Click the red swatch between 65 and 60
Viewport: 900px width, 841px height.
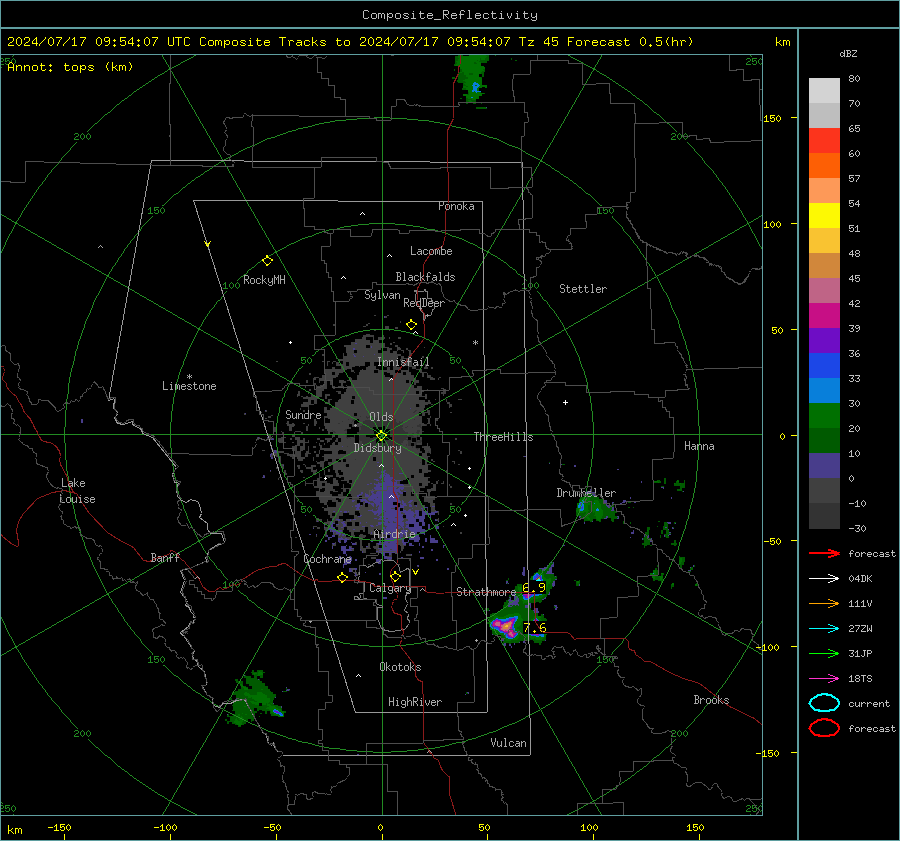pyautogui.click(x=824, y=141)
